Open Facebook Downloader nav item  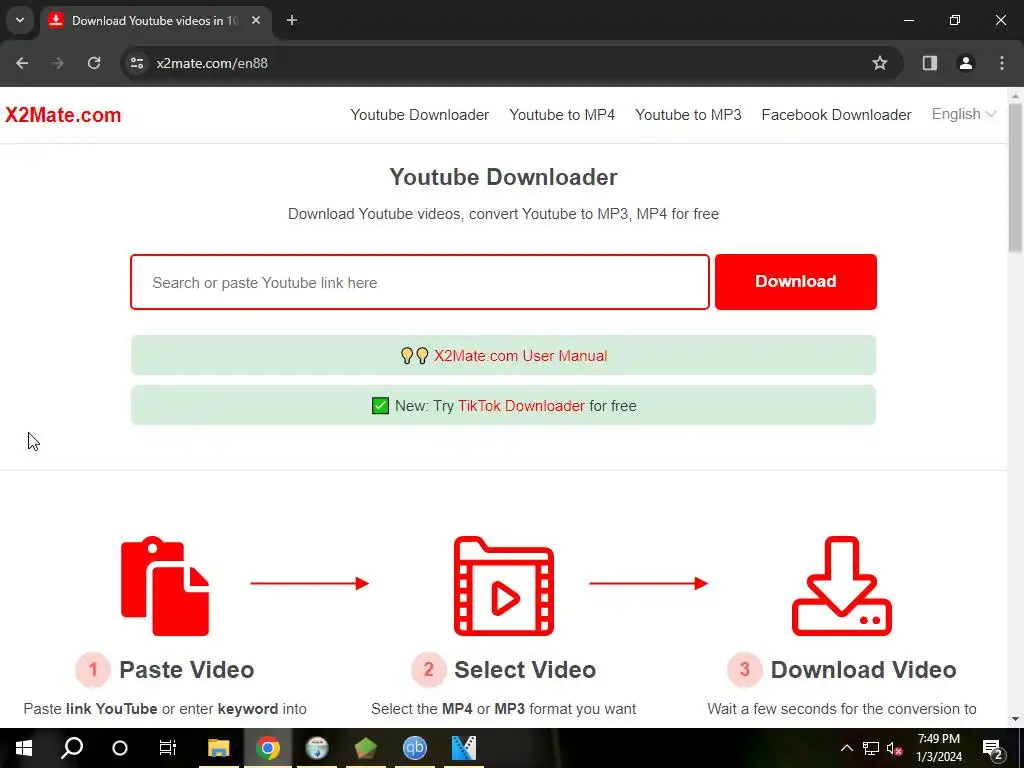tap(836, 115)
